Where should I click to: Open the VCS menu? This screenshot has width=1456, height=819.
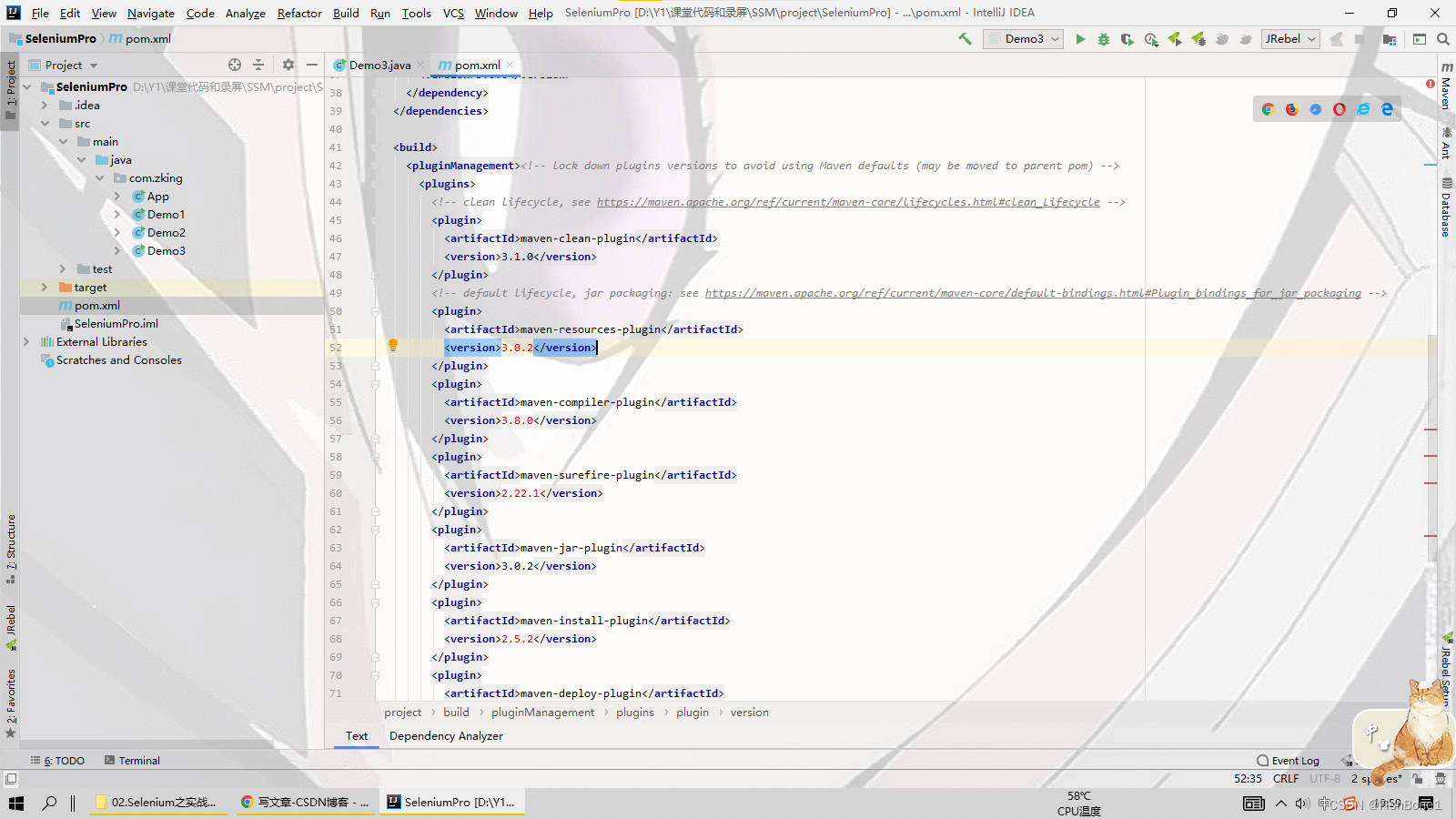[453, 13]
